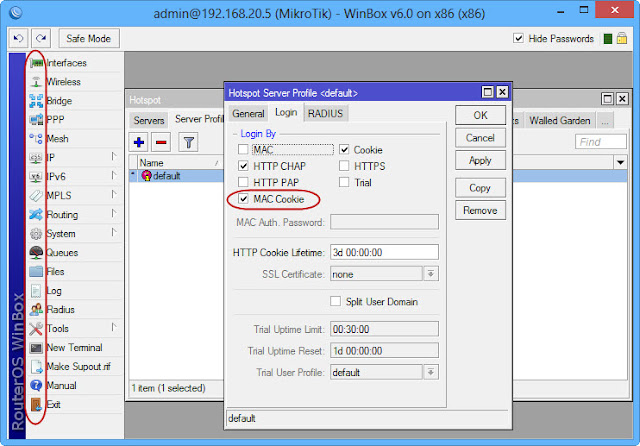
Task: Click Make Supout.rif icon
Action: tap(36, 366)
